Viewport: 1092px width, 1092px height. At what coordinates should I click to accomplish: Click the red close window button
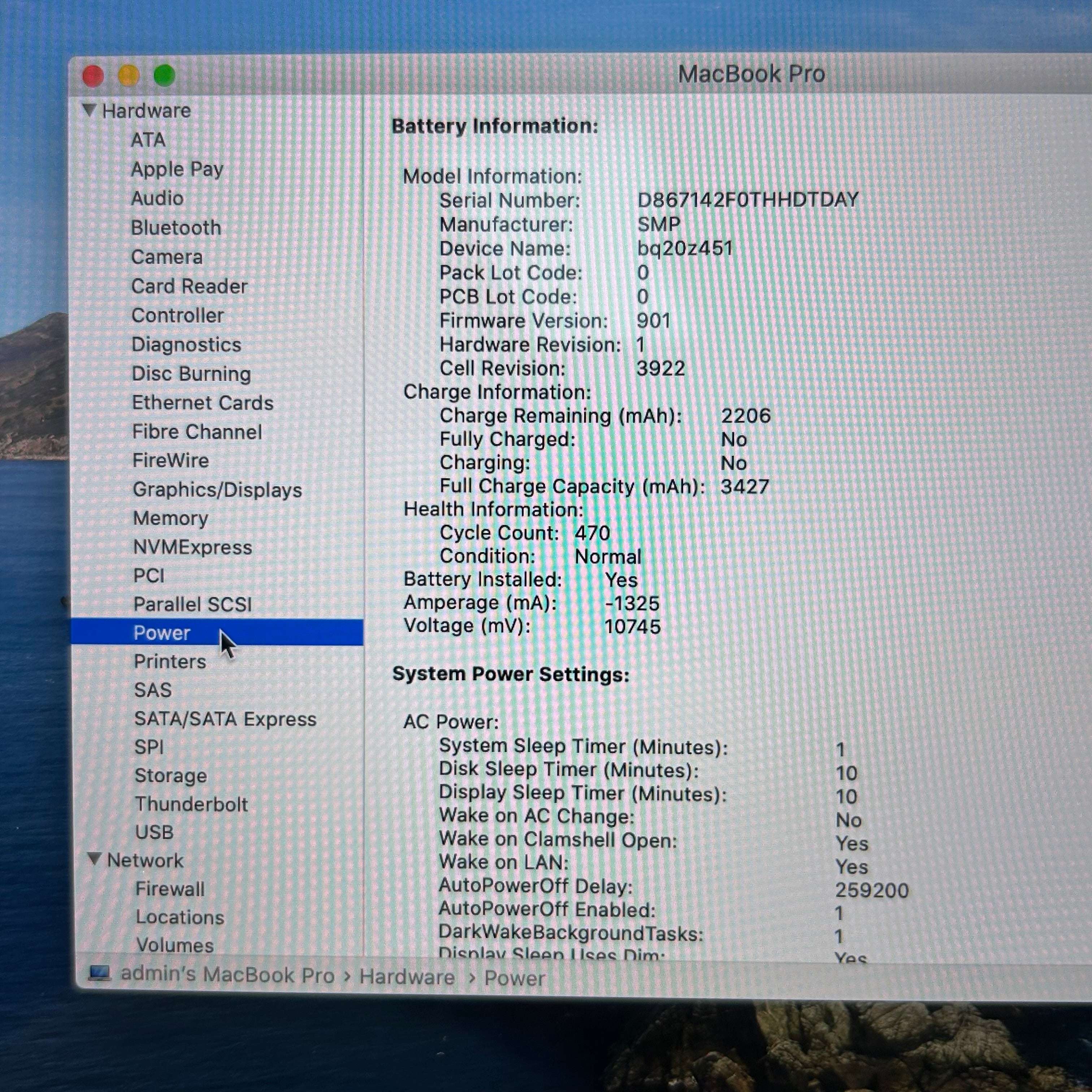[x=93, y=76]
